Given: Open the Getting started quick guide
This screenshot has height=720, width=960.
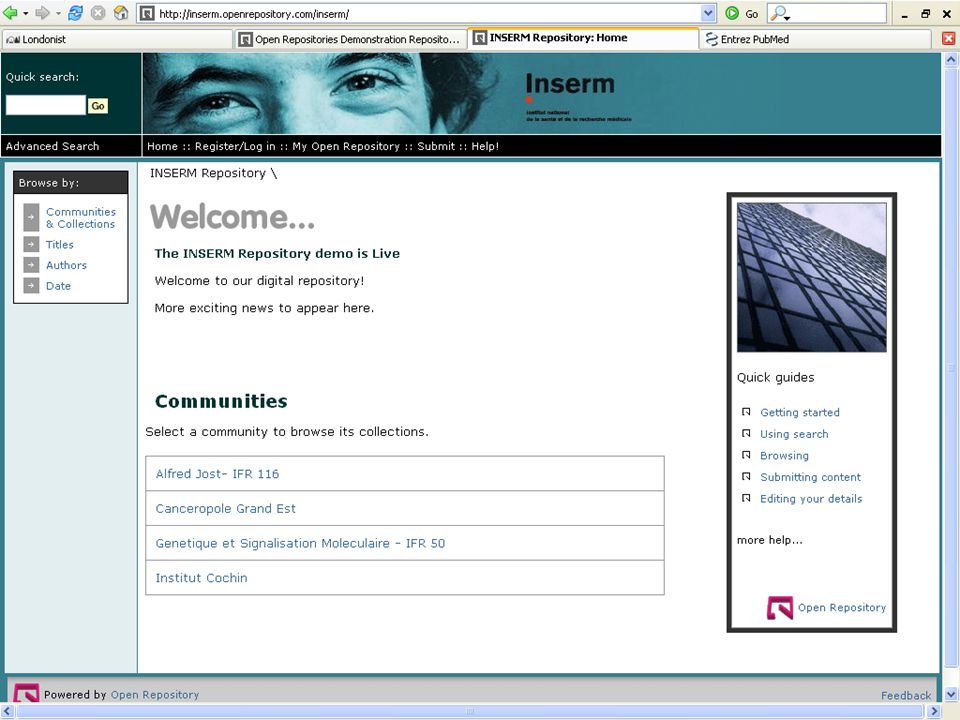Looking at the screenshot, I should 800,413.
